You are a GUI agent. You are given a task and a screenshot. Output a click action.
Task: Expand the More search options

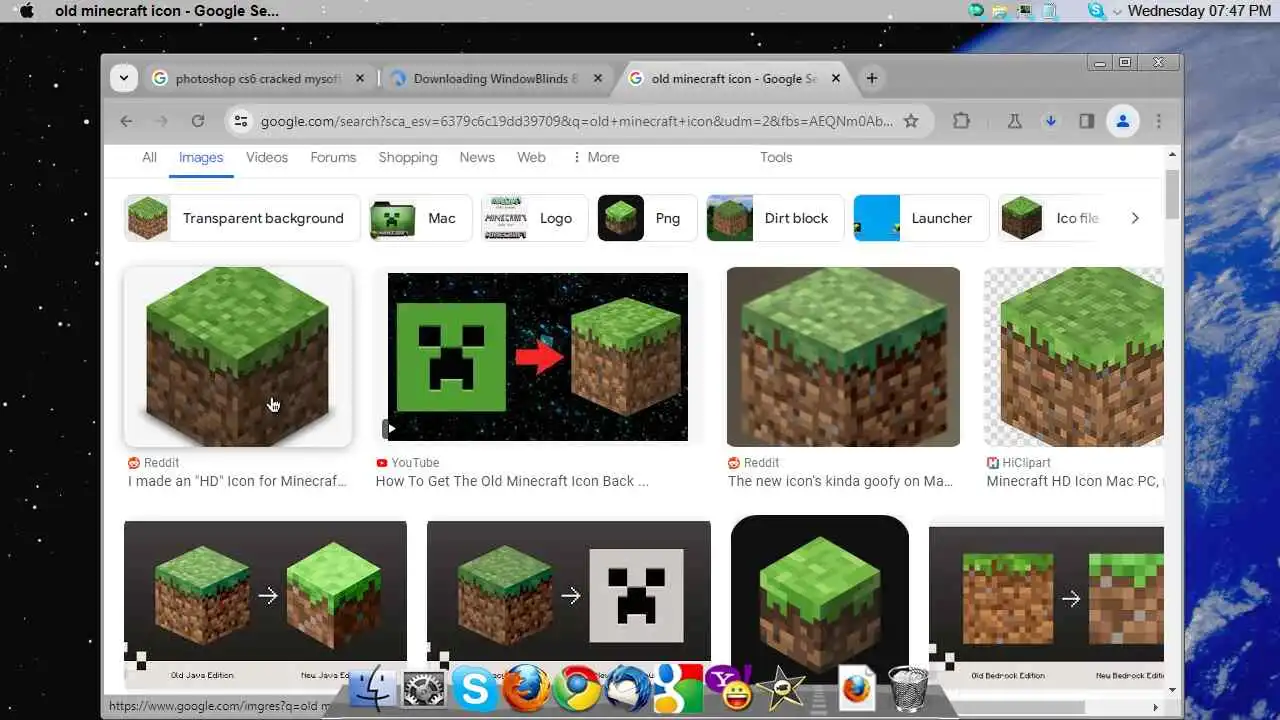click(x=596, y=157)
